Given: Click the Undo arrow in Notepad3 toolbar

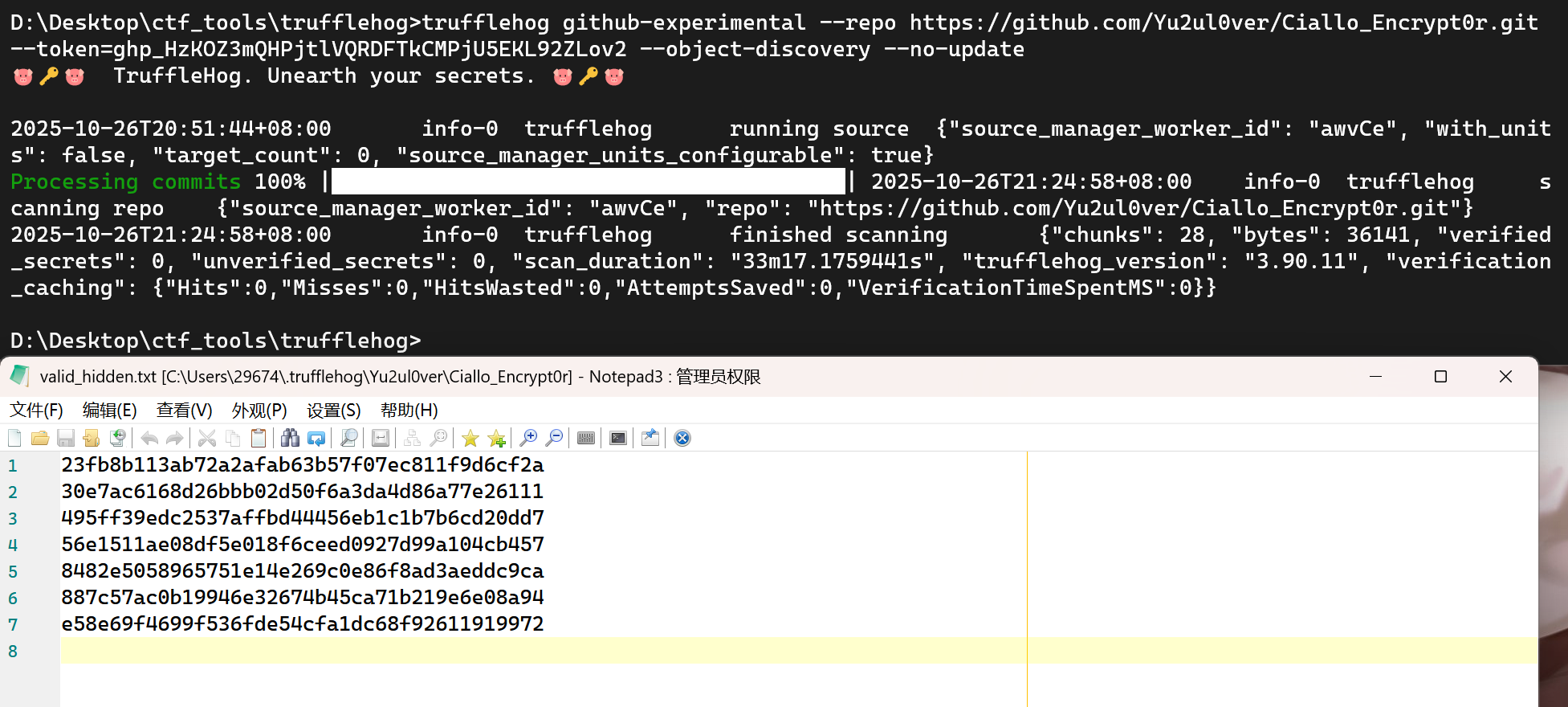Looking at the screenshot, I should pyautogui.click(x=149, y=438).
